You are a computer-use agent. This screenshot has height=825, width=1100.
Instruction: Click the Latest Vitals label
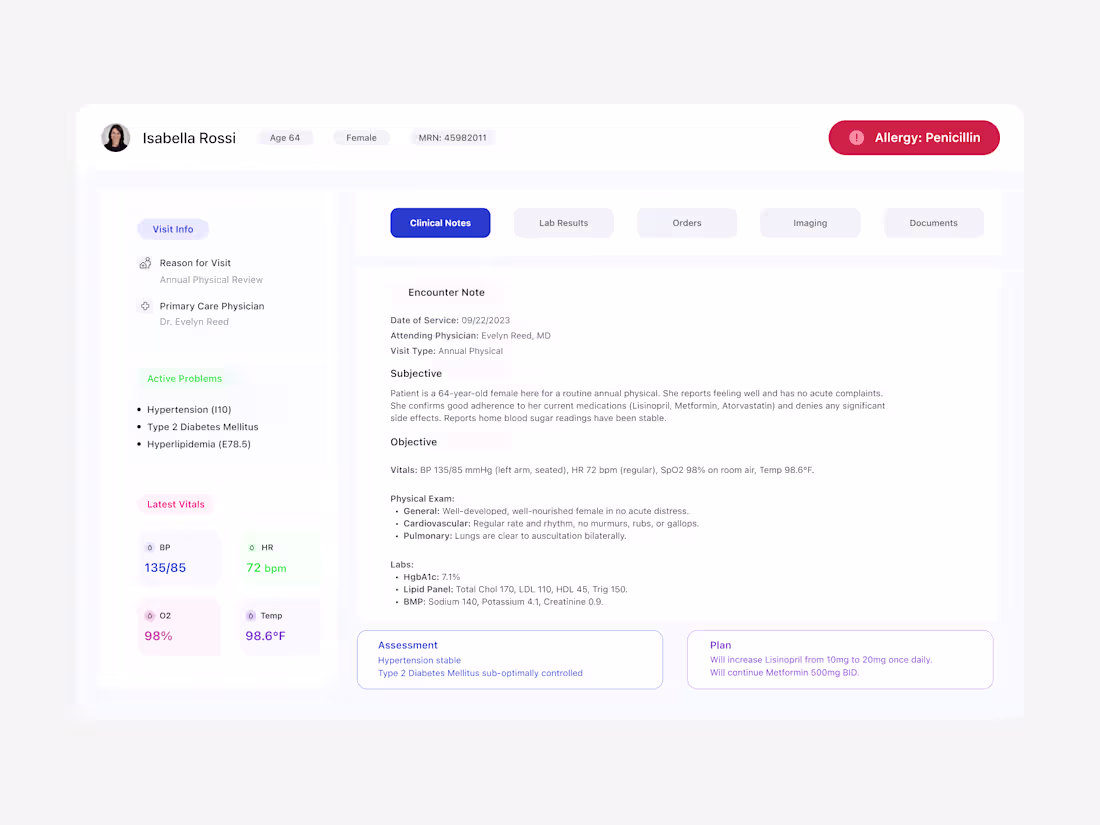[x=176, y=504]
